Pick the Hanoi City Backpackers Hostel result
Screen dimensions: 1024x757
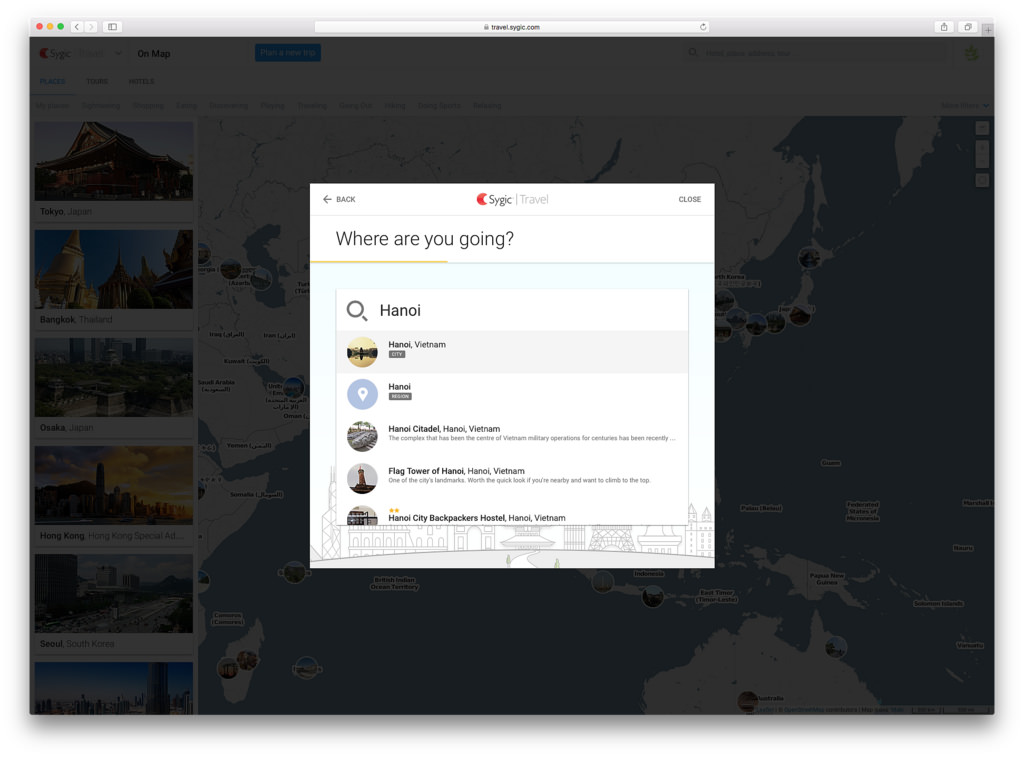click(x=512, y=515)
